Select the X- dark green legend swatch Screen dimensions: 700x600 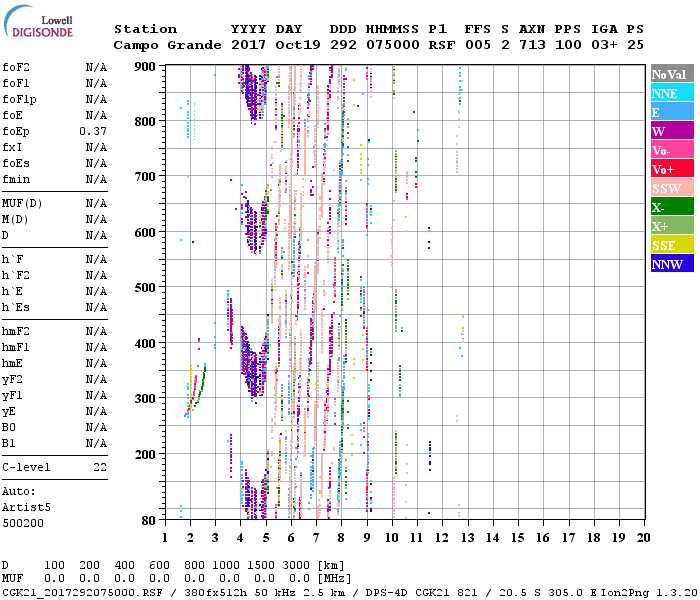point(672,207)
